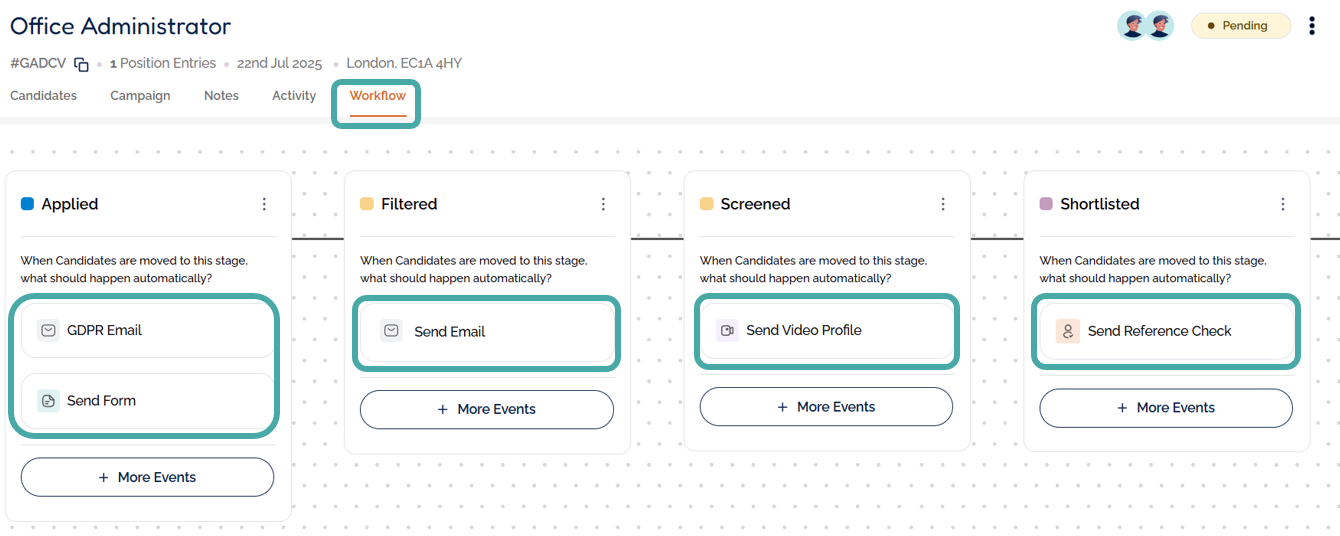Click the blue Applied stage color square
This screenshot has height=536, width=1340.
pyautogui.click(x=28, y=204)
